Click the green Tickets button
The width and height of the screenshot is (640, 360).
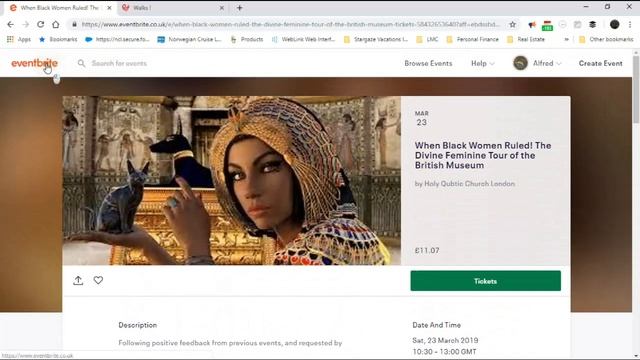pos(485,281)
